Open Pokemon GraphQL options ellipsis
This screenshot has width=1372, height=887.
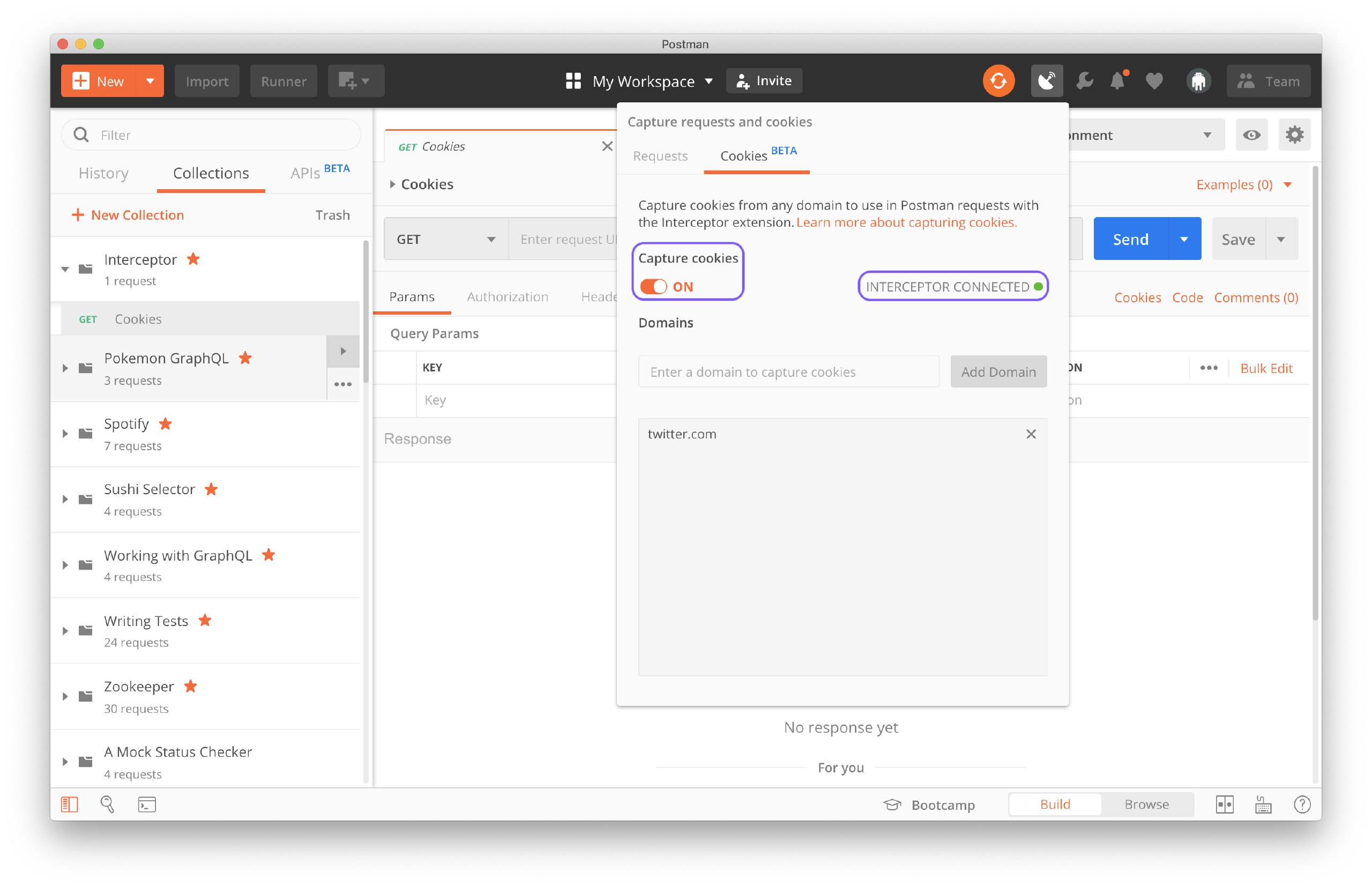pos(342,384)
